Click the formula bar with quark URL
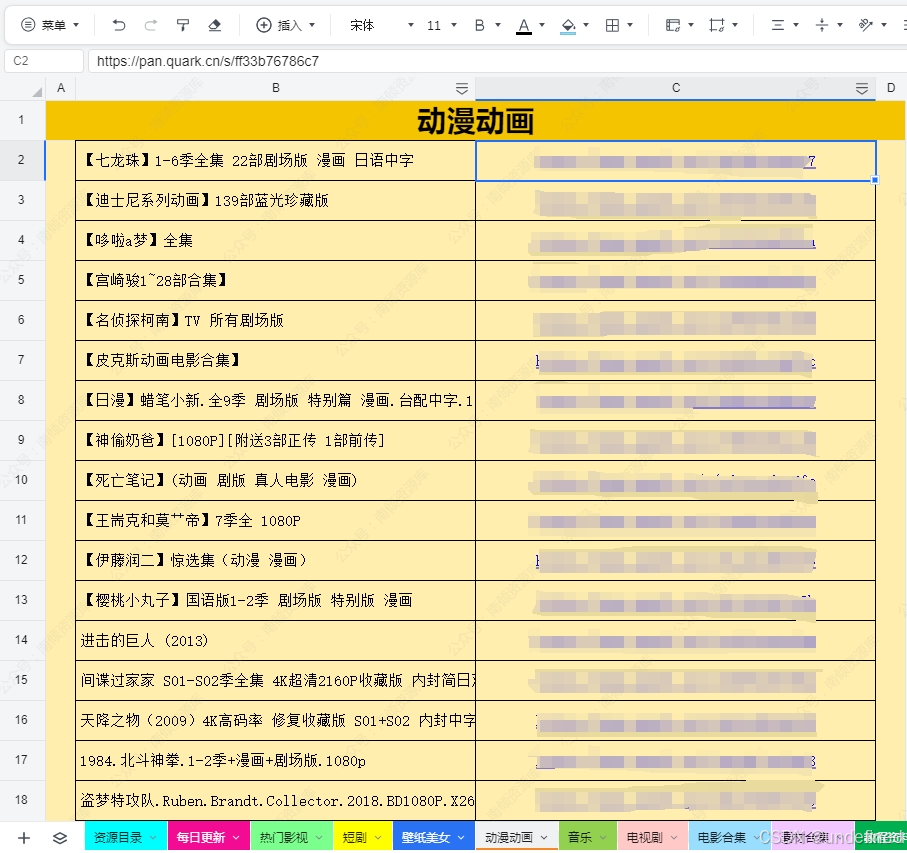 pos(496,61)
